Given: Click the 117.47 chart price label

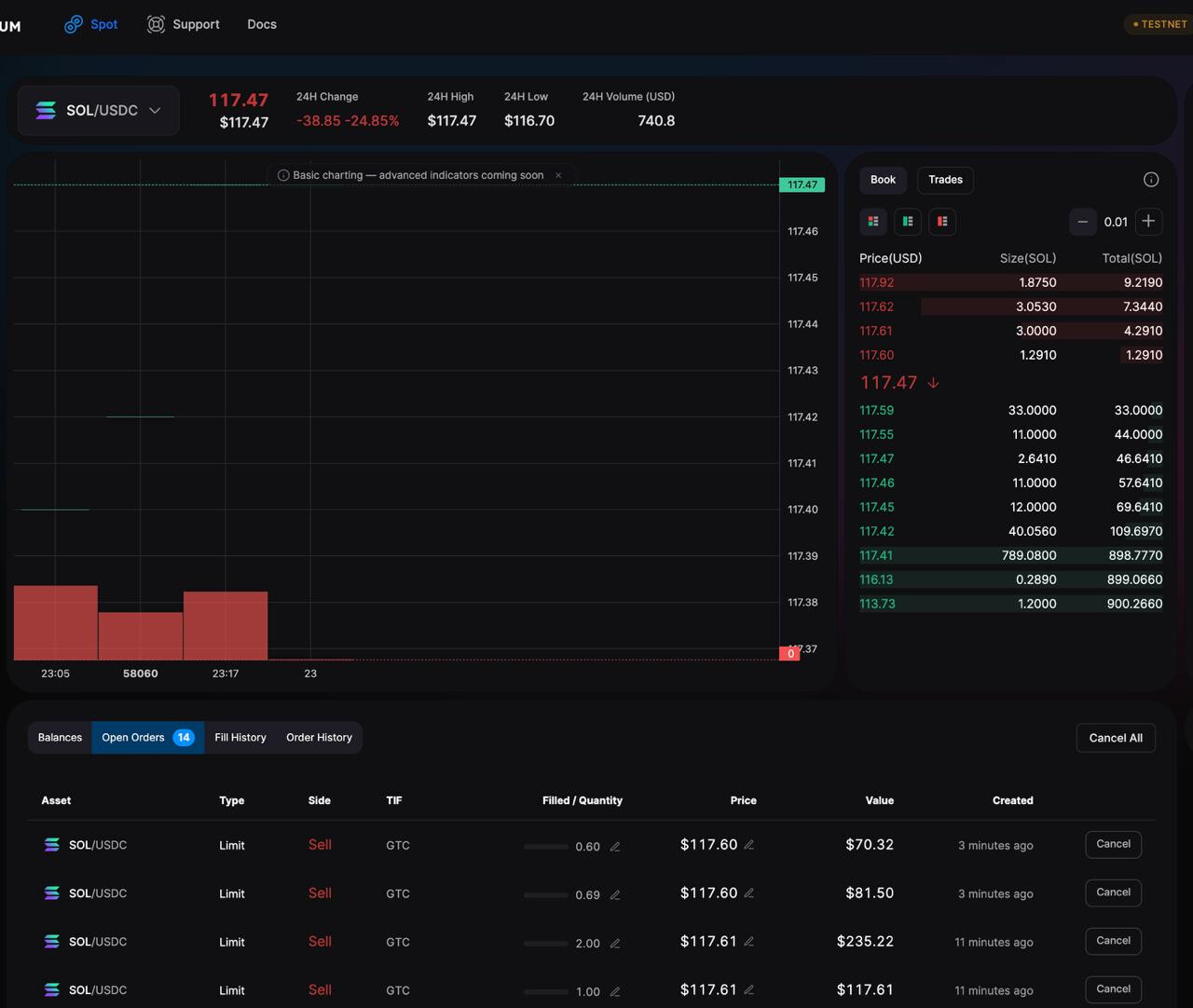Looking at the screenshot, I should pos(802,184).
